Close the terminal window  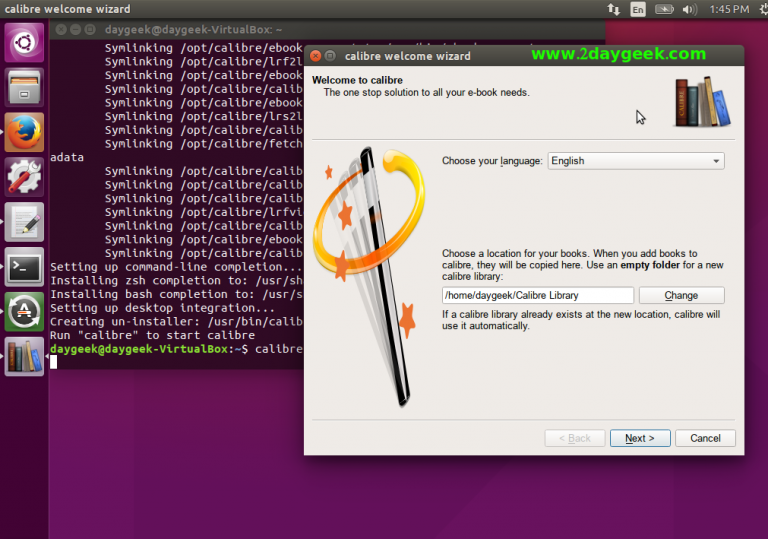point(61,29)
